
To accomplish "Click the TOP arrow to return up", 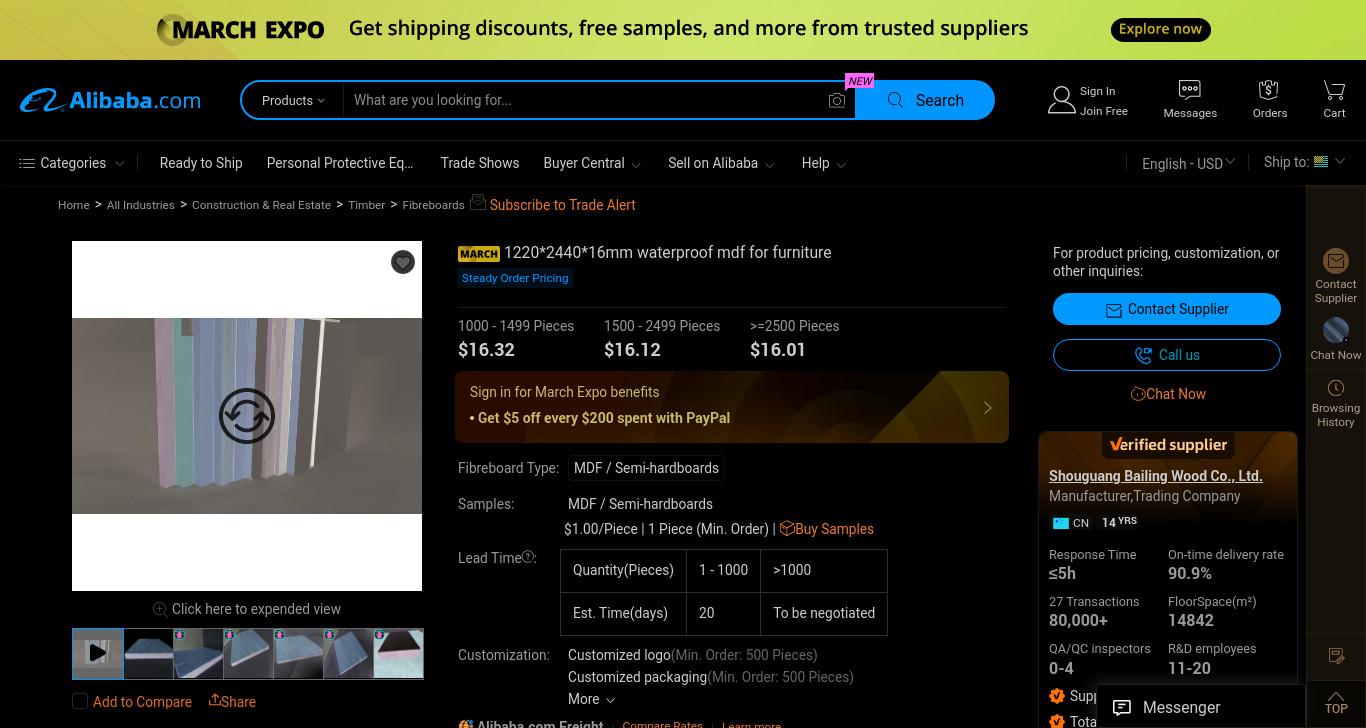I will [1336, 702].
